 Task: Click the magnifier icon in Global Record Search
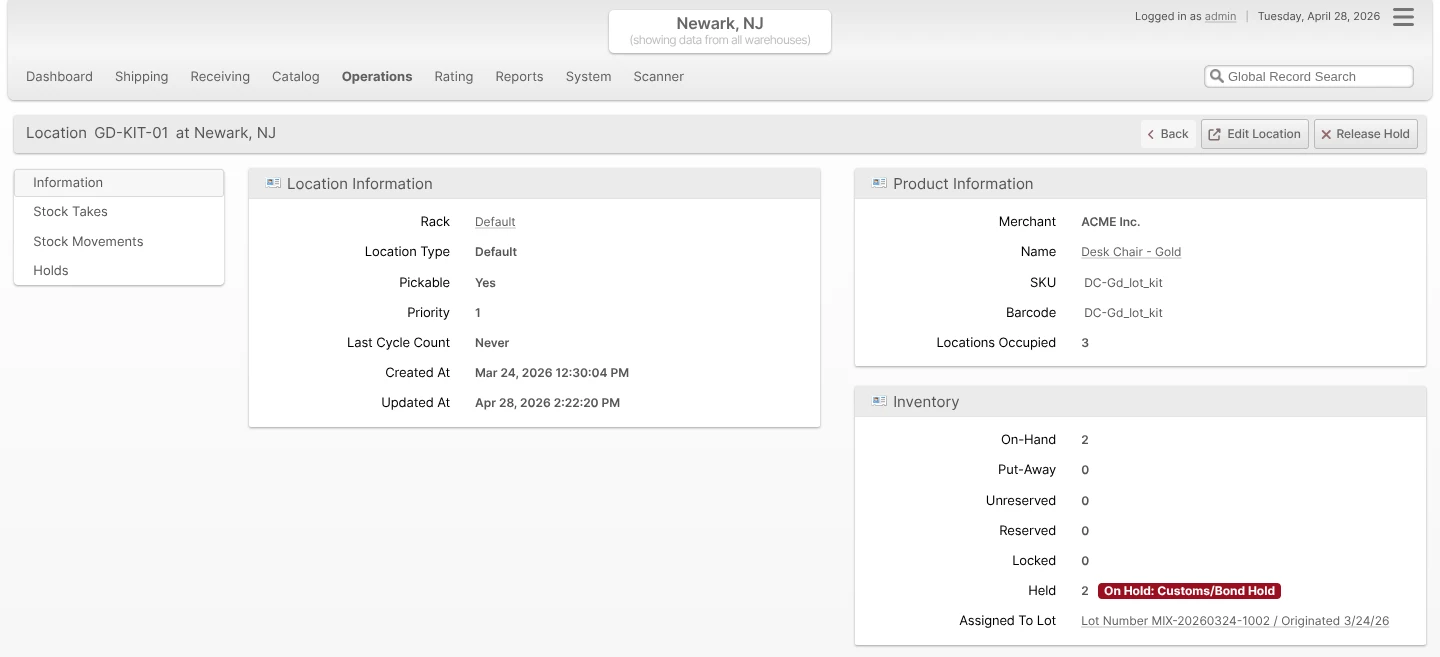pos(1217,76)
